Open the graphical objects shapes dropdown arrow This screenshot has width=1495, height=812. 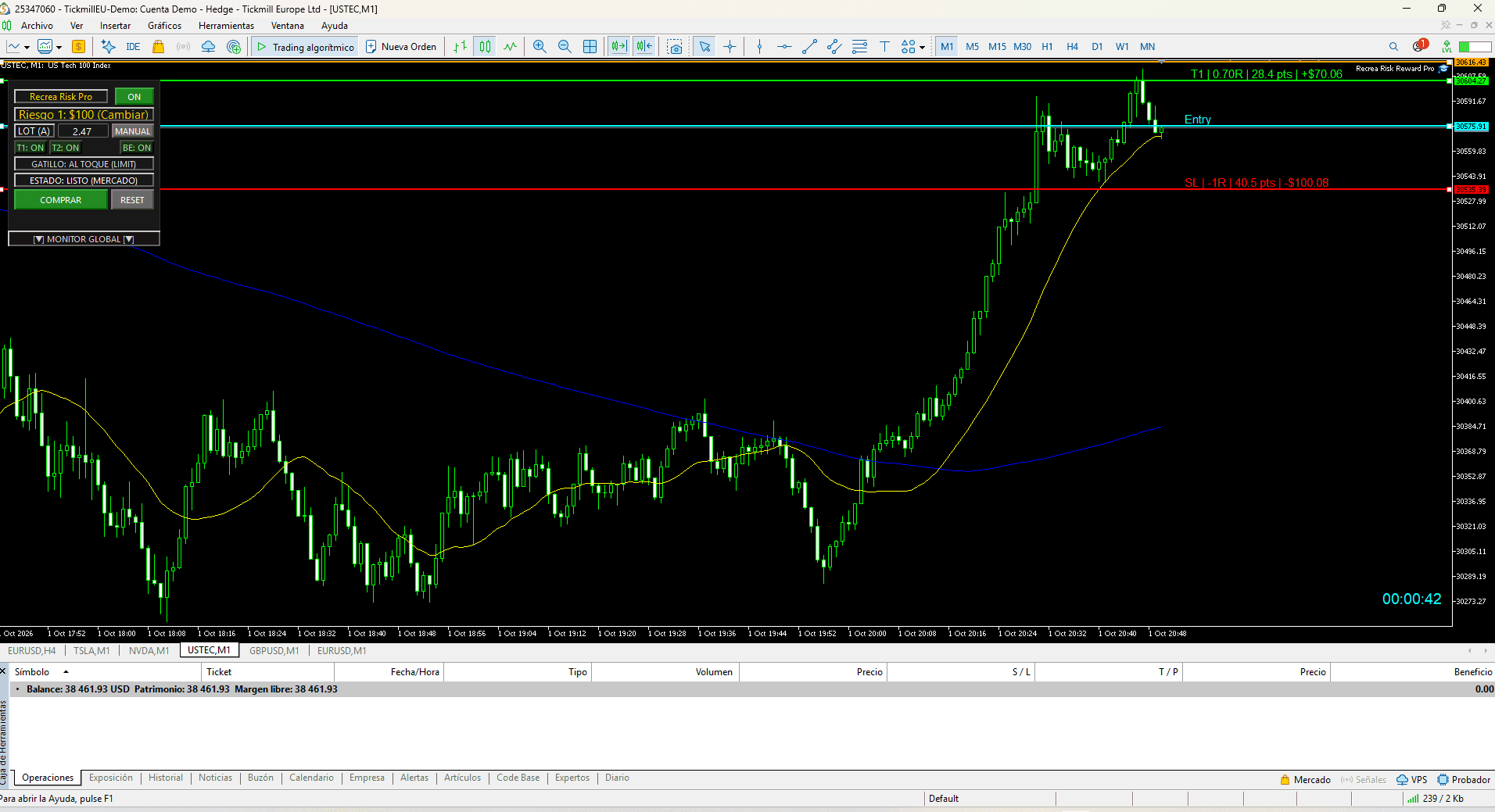pyautogui.click(x=923, y=48)
